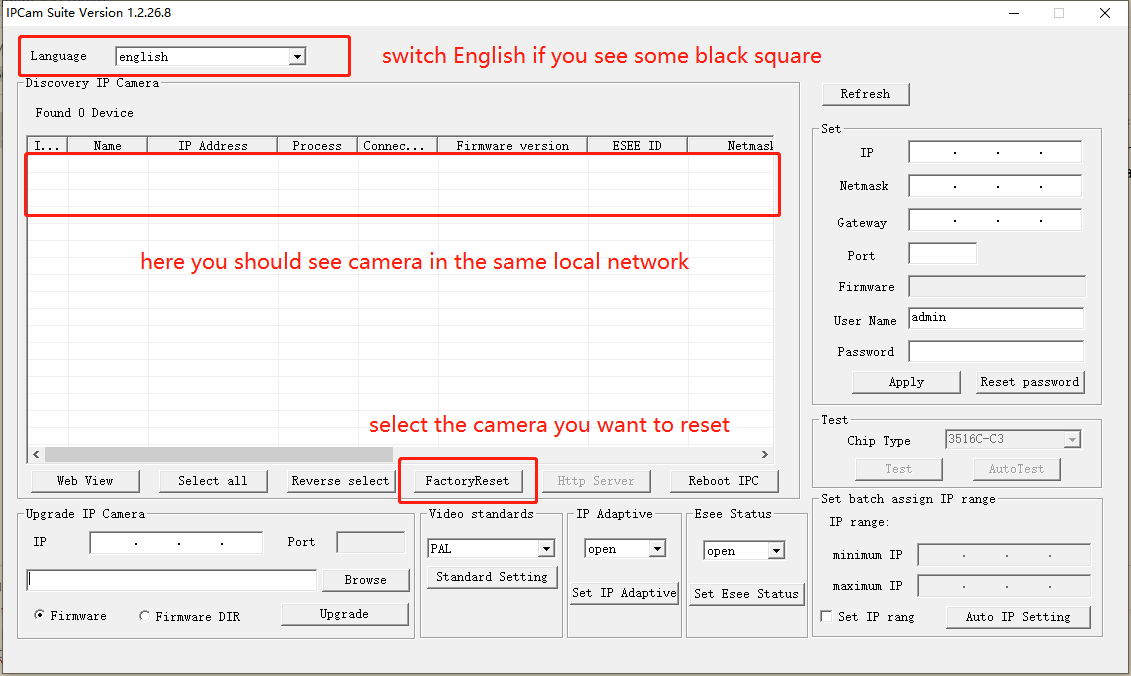This screenshot has width=1131, height=676.
Task: Click the Browse button for firmware file
Action: (x=365, y=580)
